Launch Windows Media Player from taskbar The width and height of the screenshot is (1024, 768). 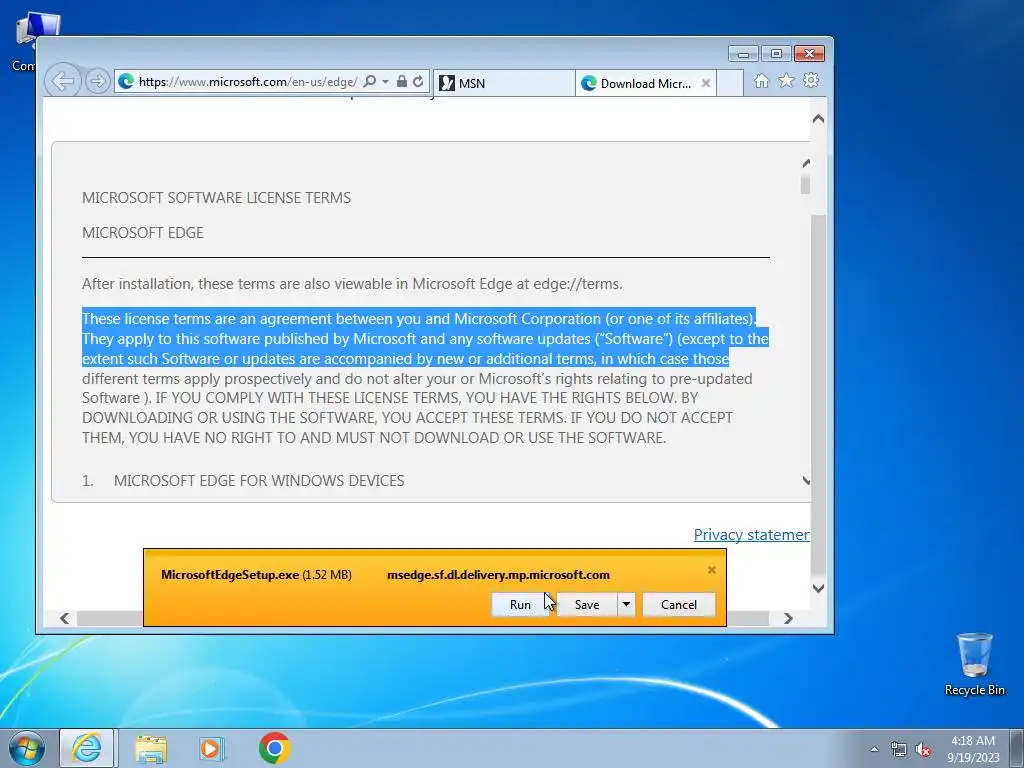pos(211,748)
